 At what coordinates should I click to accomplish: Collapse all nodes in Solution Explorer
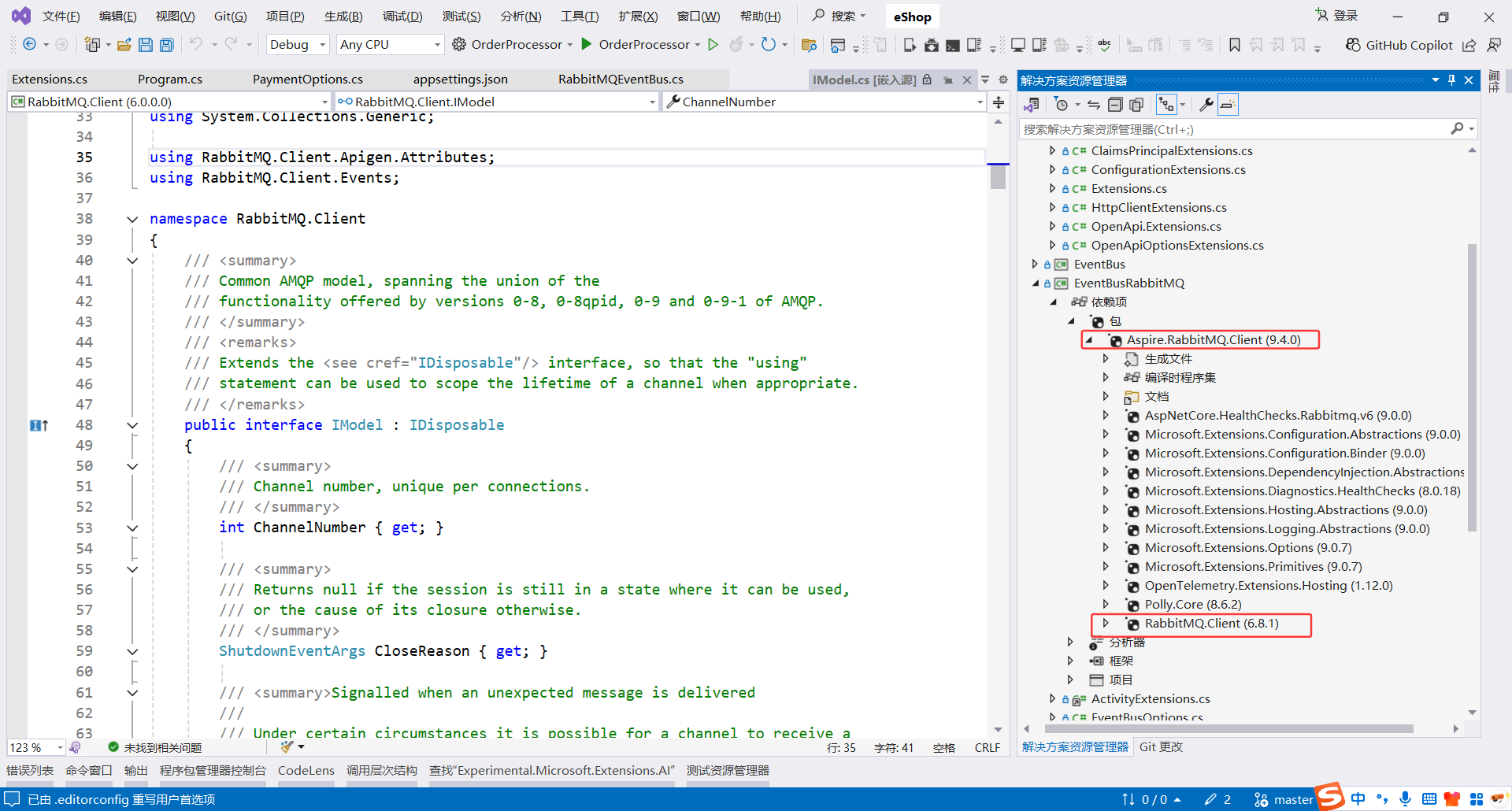coord(1115,105)
